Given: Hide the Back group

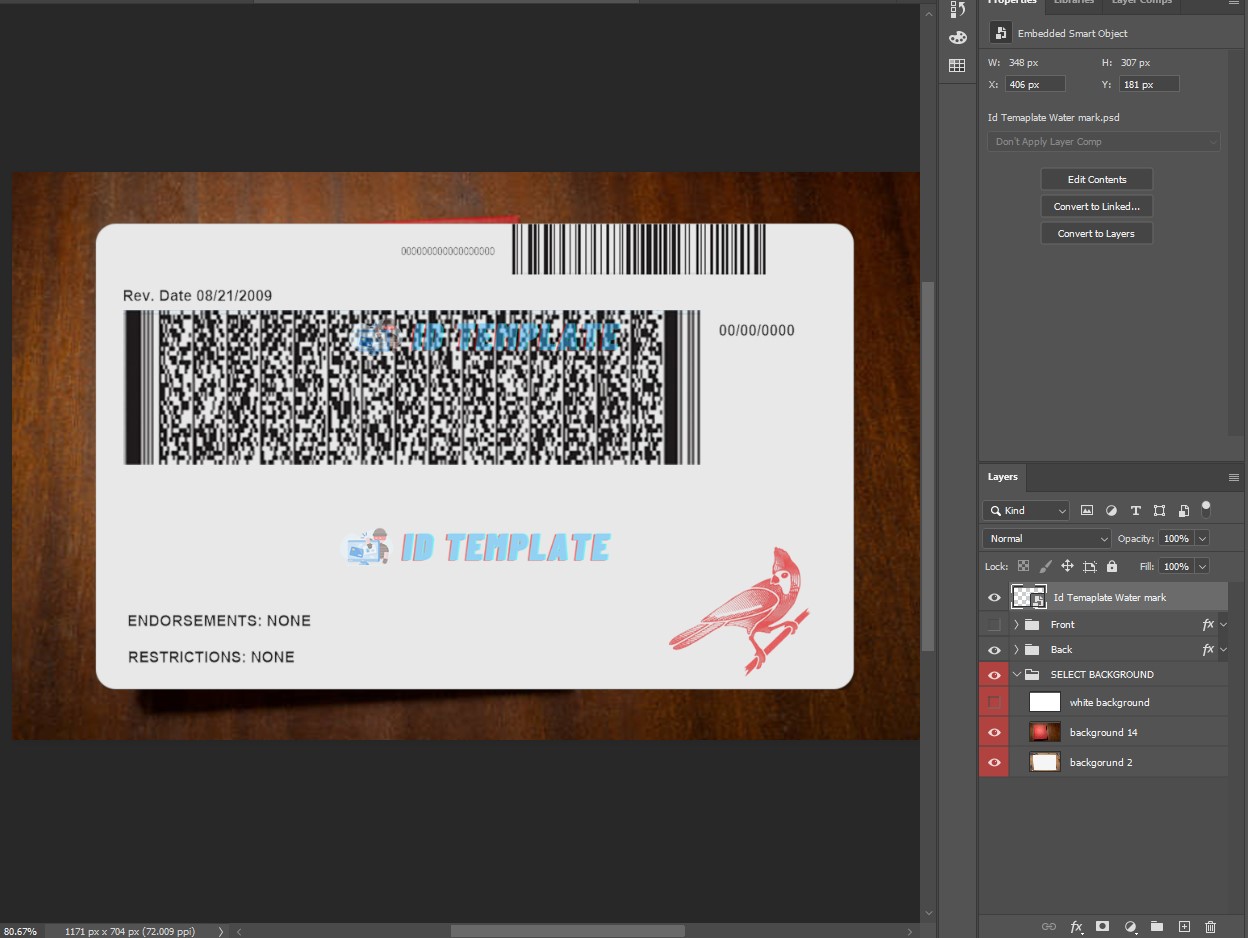Looking at the screenshot, I should coord(994,649).
